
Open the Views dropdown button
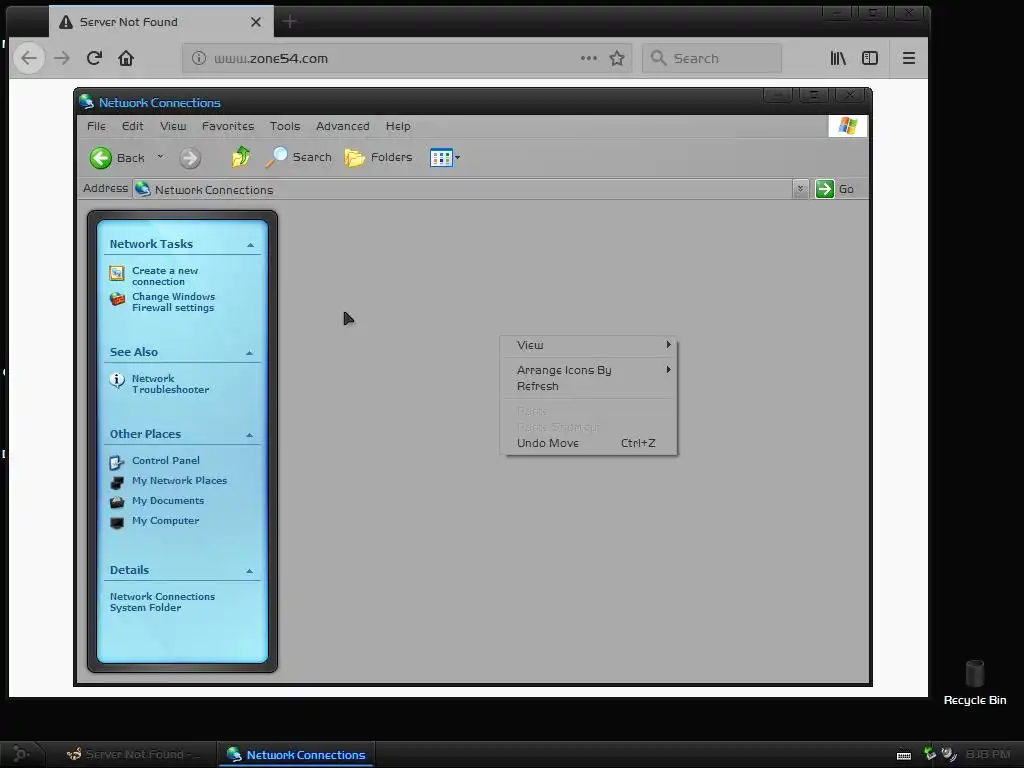(x=445, y=157)
